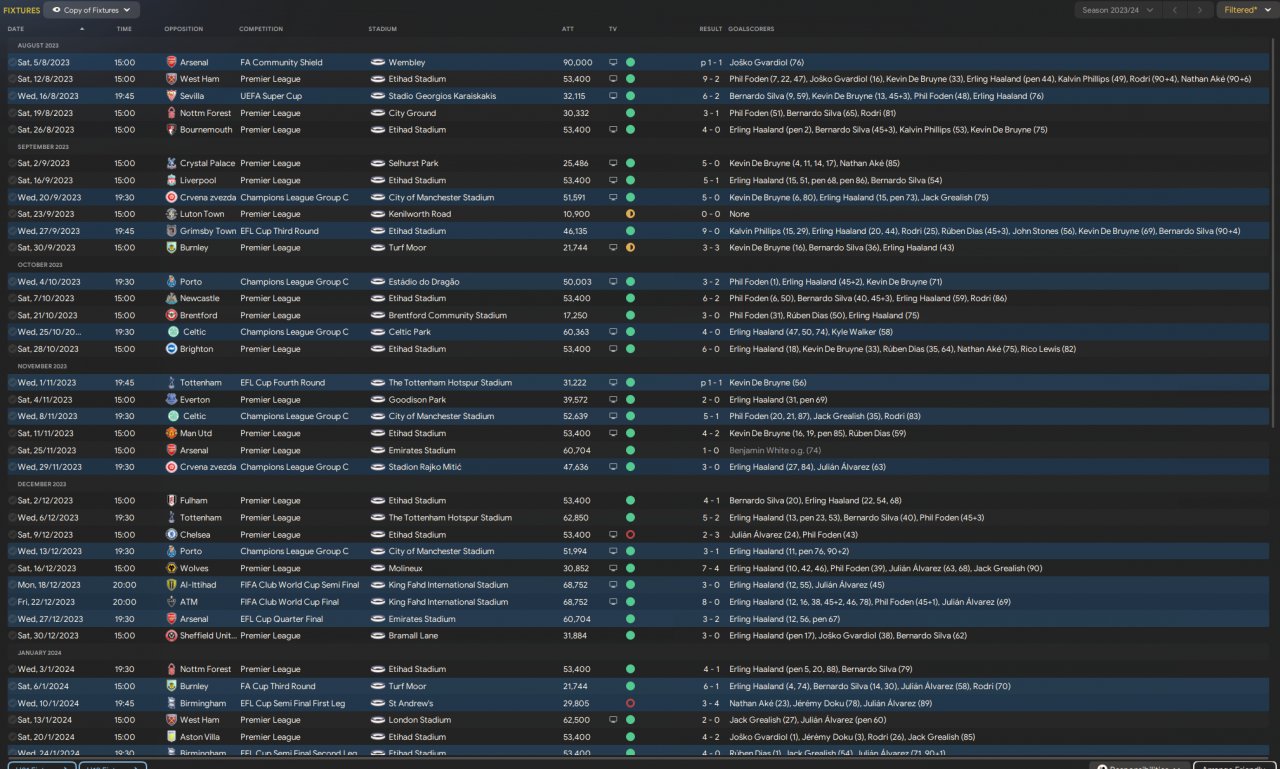The height and width of the screenshot is (769, 1280).
Task: Sort by the Competition column header
Action: pos(261,29)
